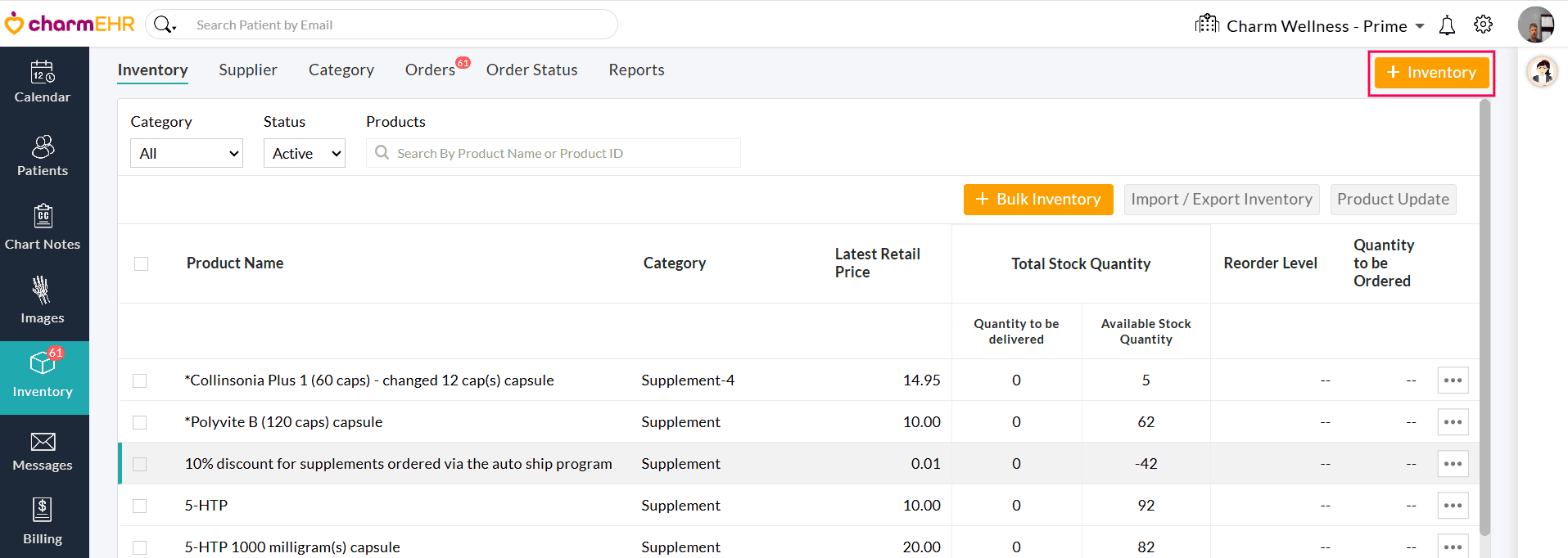1568x558 pixels.
Task: Open settings gear icon
Action: tap(1483, 25)
